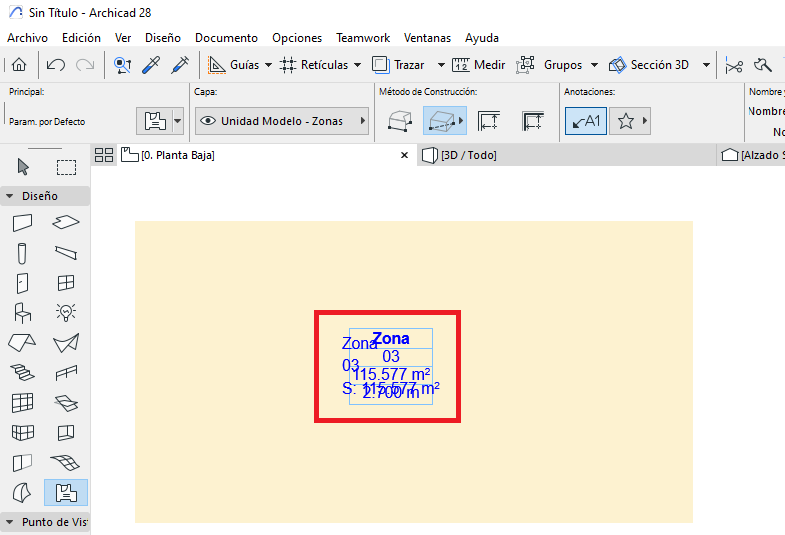Choose the Window tool in toolbox
The image size is (785, 535).
[66, 283]
